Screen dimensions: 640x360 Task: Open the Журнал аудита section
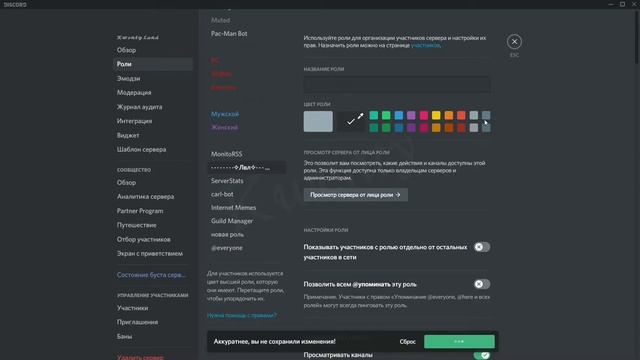[153, 107]
